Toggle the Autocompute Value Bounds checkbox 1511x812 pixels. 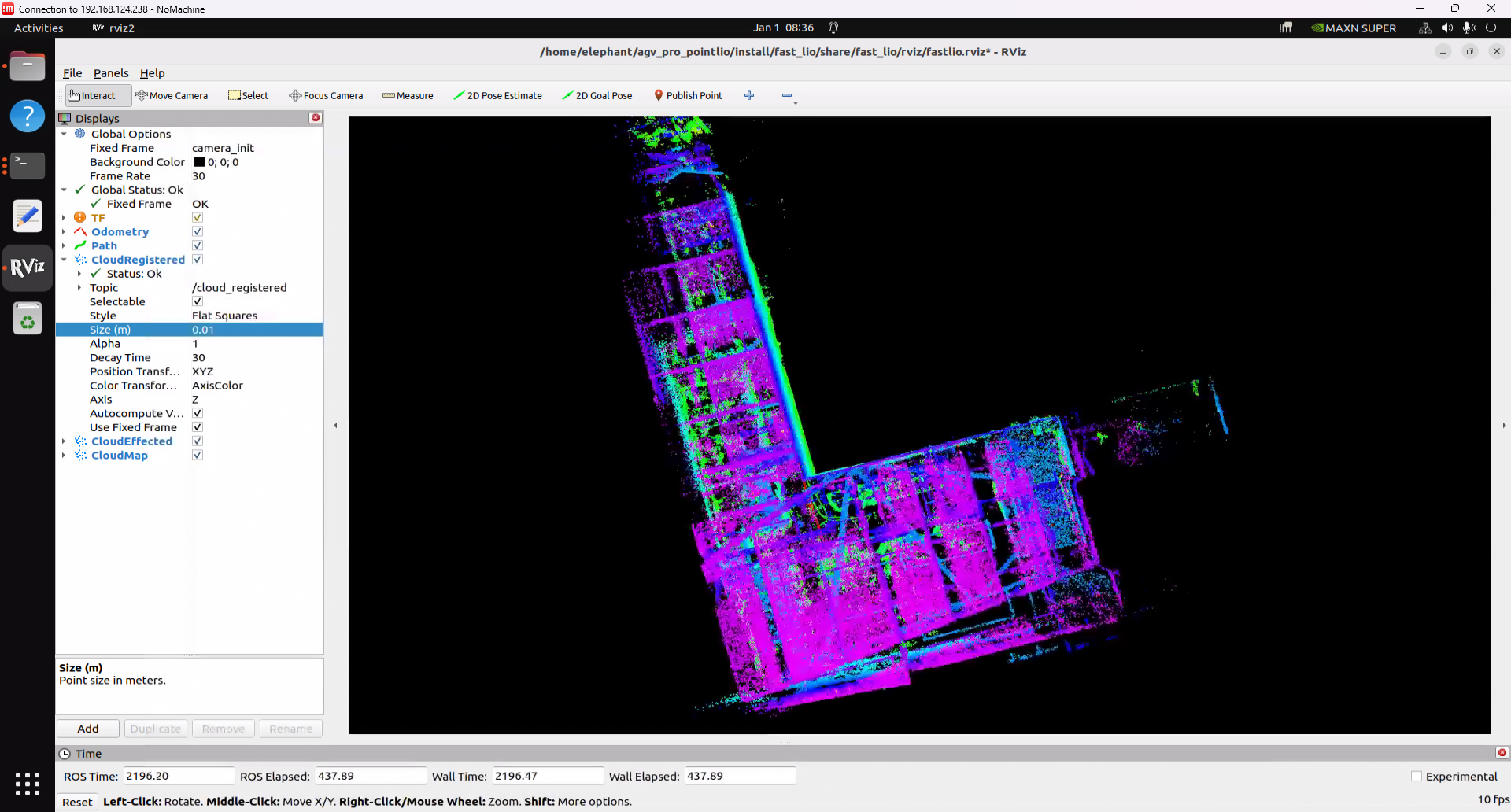click(x=198, y=413)
